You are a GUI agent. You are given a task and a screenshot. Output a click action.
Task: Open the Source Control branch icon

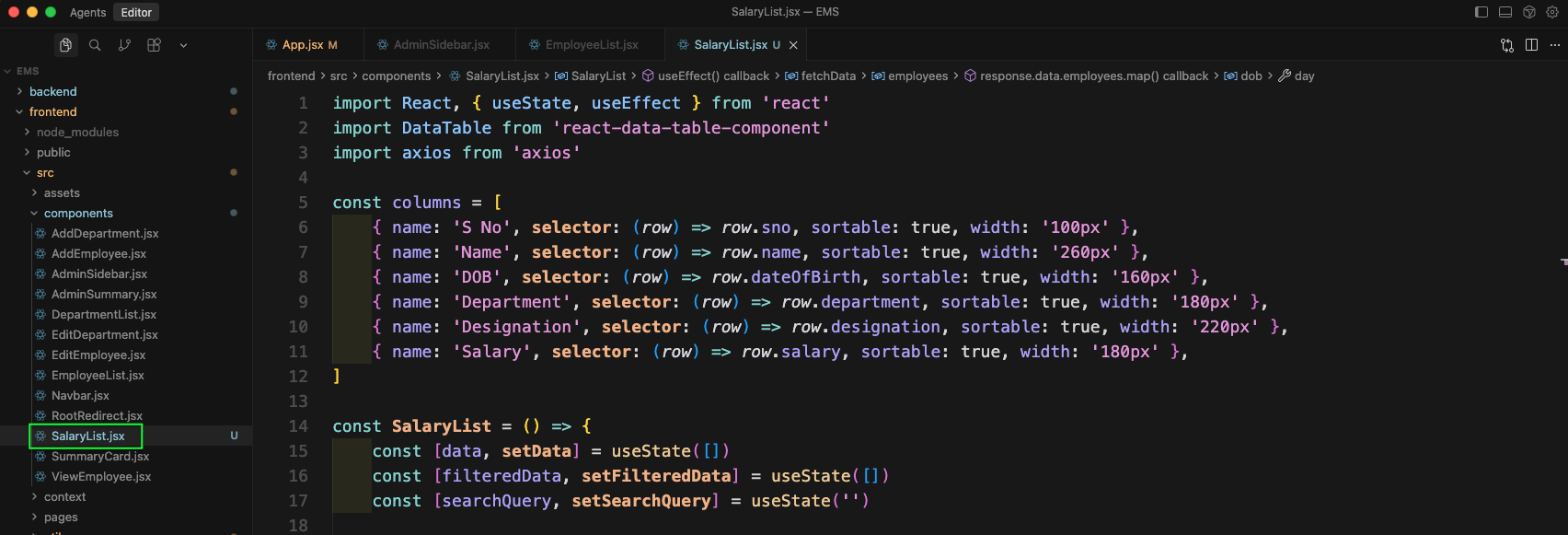124,45
